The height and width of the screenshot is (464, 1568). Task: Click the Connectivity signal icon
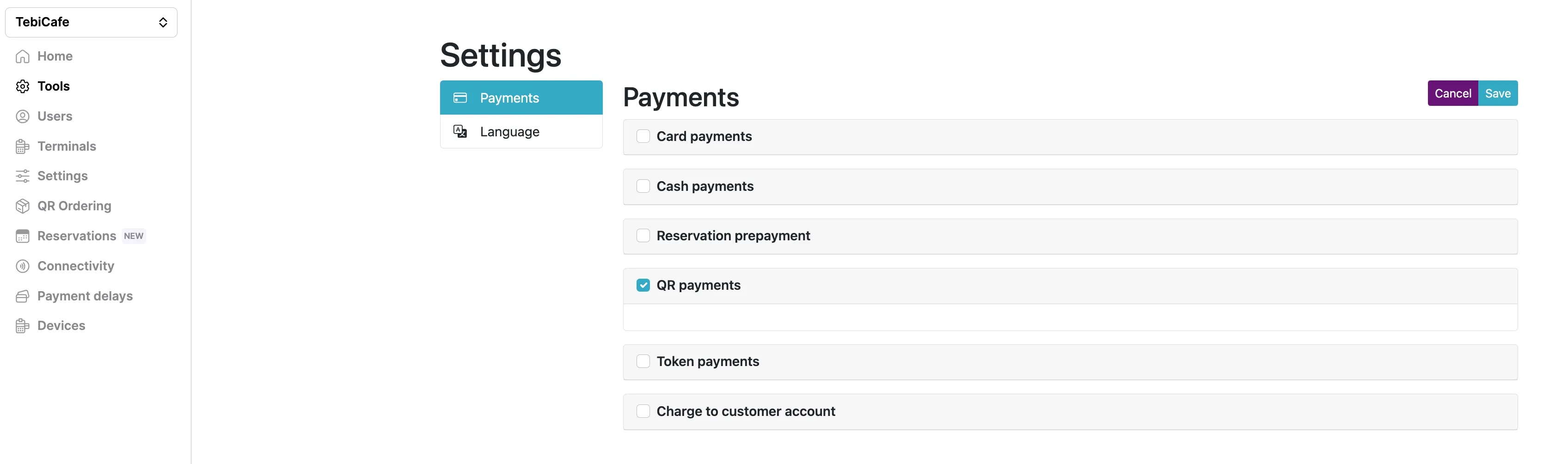[x=23, y=265]
